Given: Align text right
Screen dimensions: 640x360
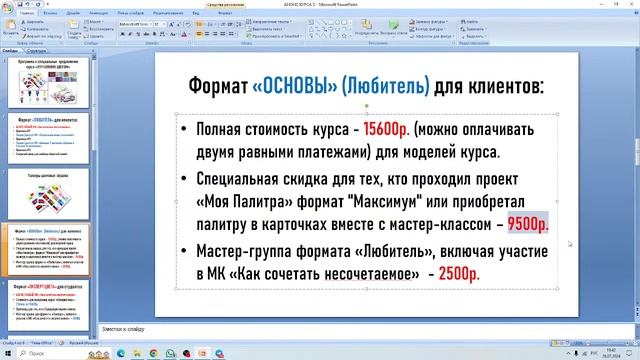Looking at the screenshot, I should 215,34.
